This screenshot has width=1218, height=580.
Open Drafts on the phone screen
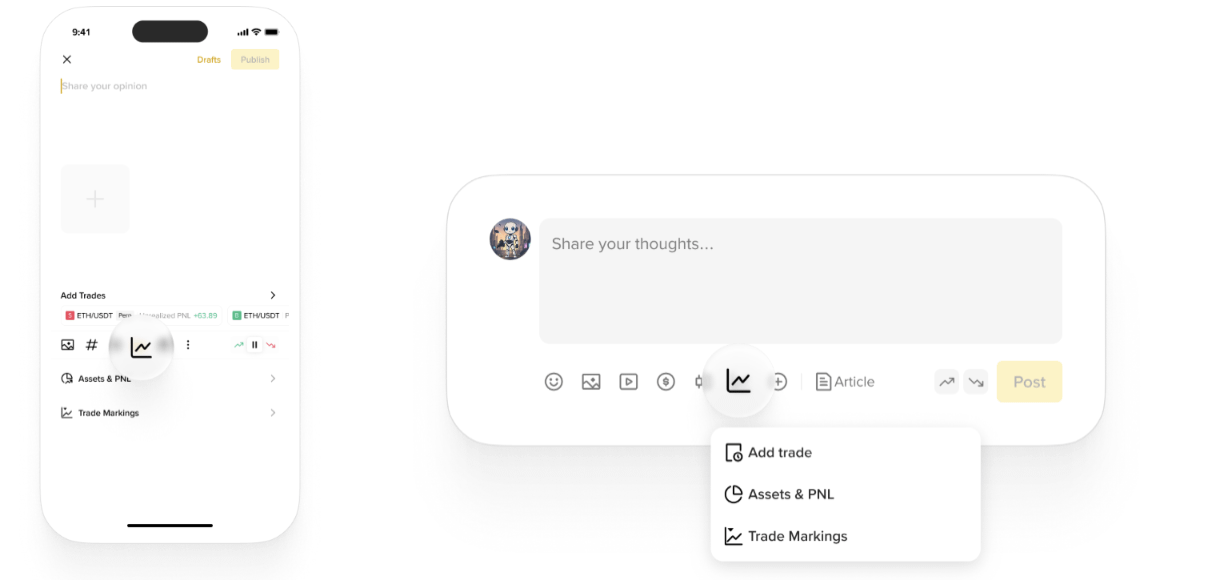209,60
